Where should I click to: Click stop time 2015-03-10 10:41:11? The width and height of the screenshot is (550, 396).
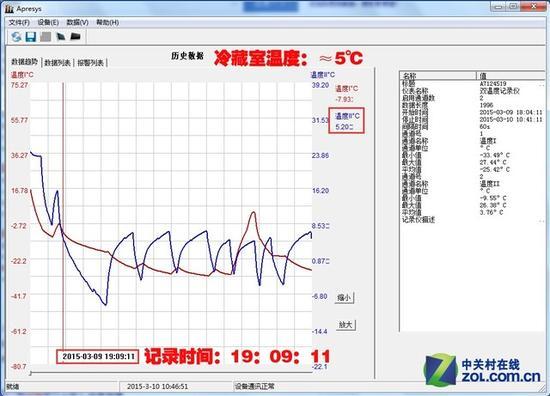(x=511, y=120)
